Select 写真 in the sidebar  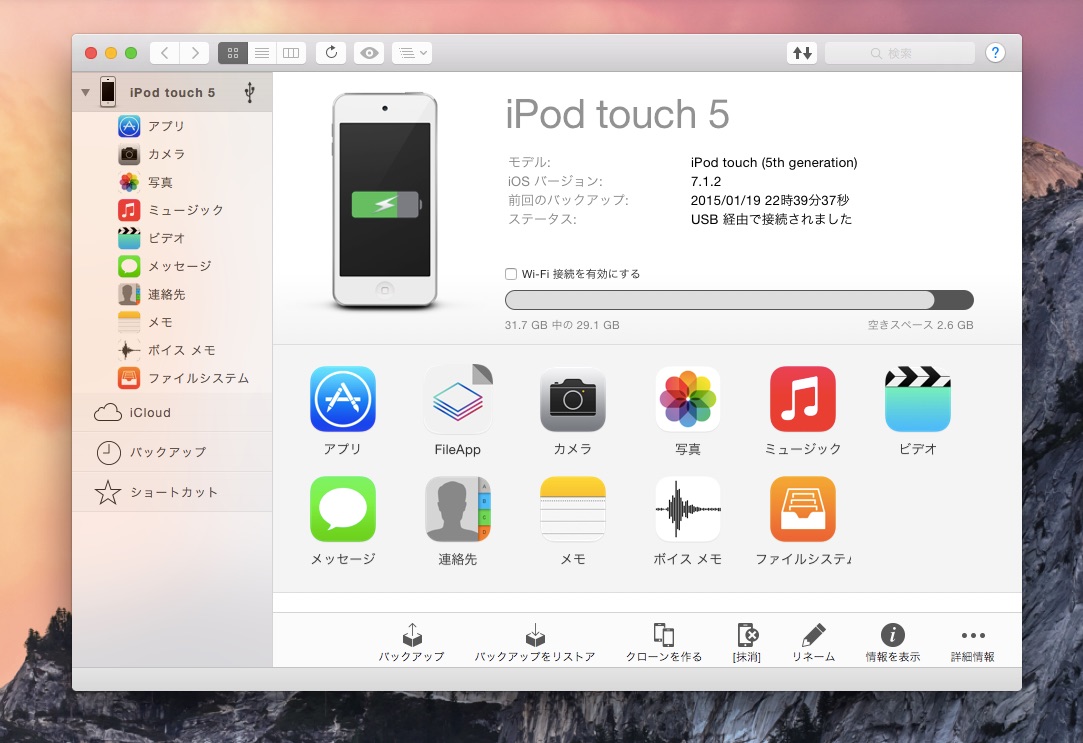click(x=173, y=182)
